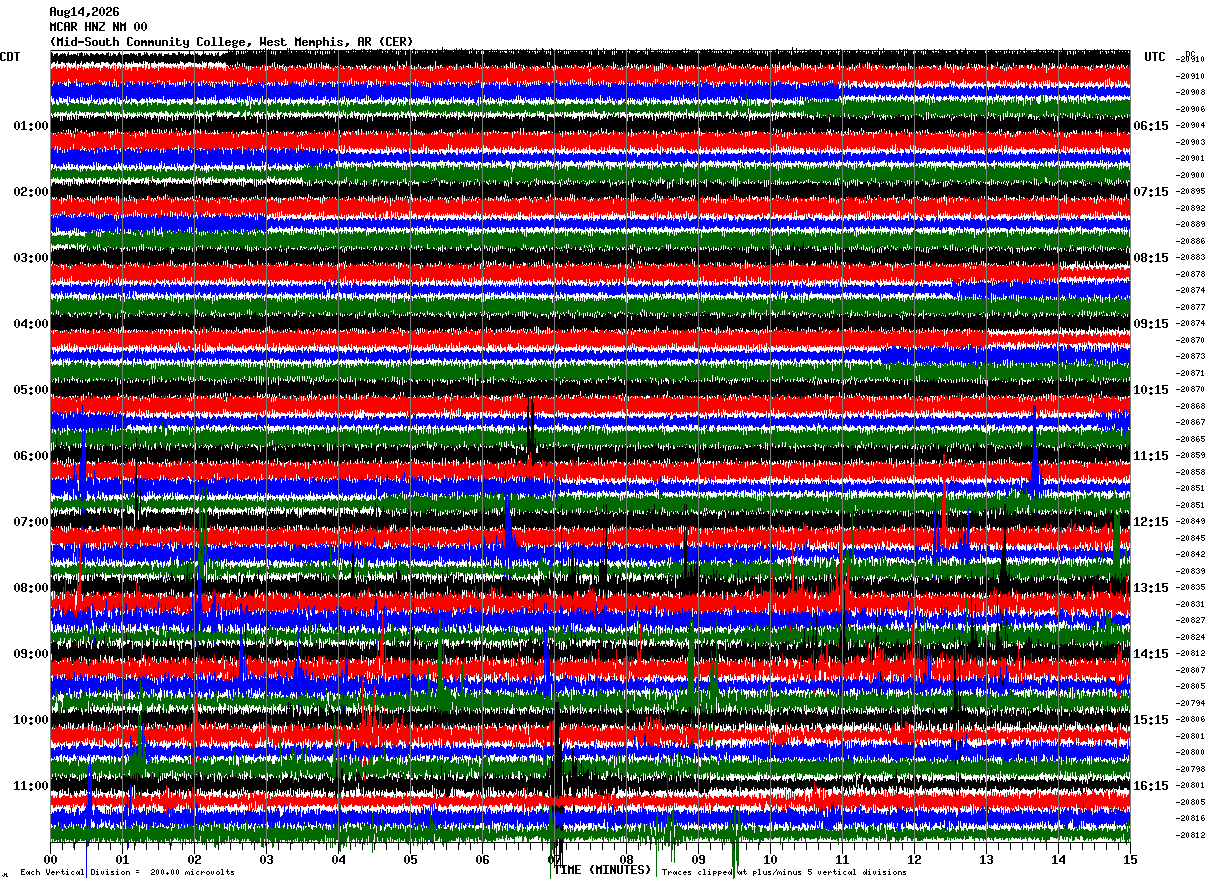Select the 06:15 UTC time label
The image size is (1210, 886).
(1151, 126)
